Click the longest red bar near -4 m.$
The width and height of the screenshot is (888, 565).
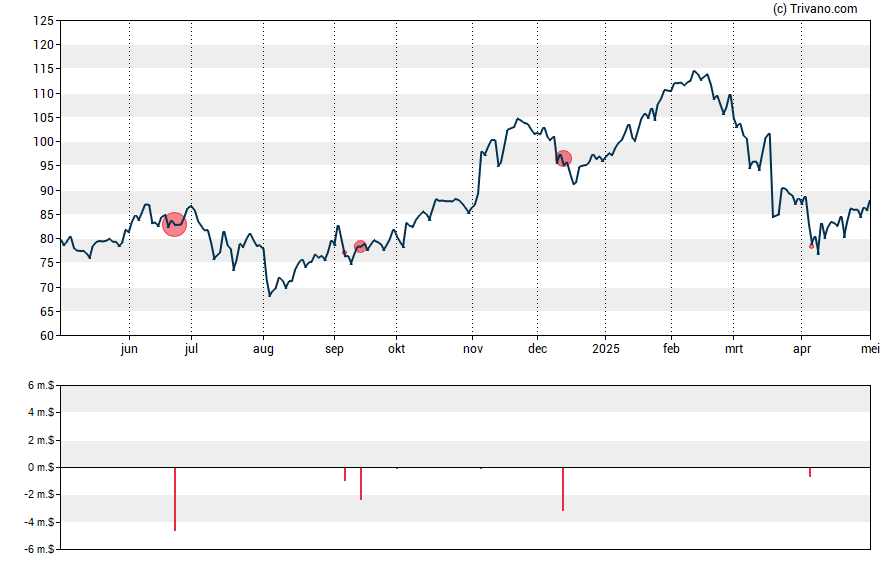point(175,499)
